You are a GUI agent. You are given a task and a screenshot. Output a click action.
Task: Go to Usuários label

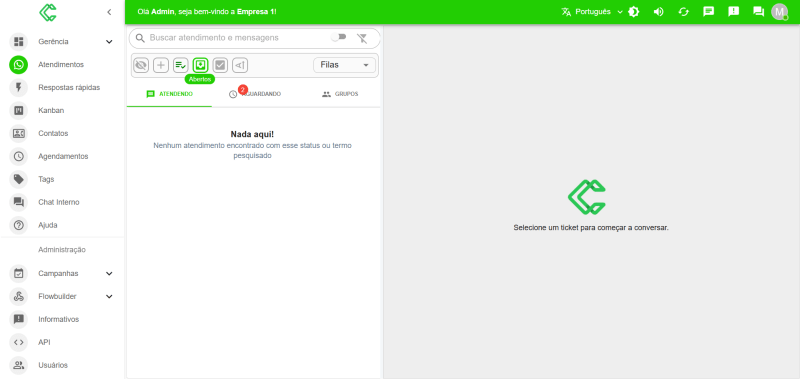[53, 365]
